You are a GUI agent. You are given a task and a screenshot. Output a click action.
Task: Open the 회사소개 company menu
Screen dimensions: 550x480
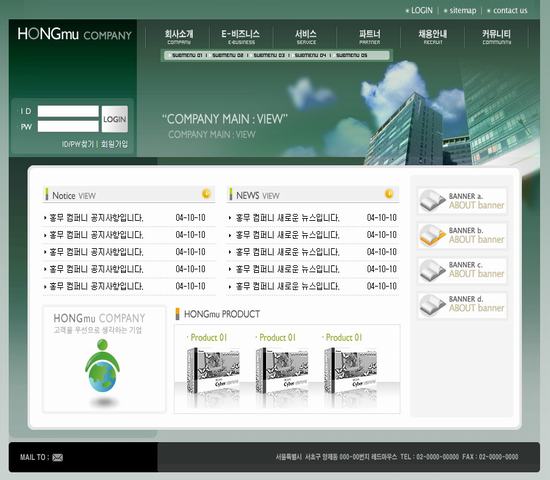coord(179,37)
